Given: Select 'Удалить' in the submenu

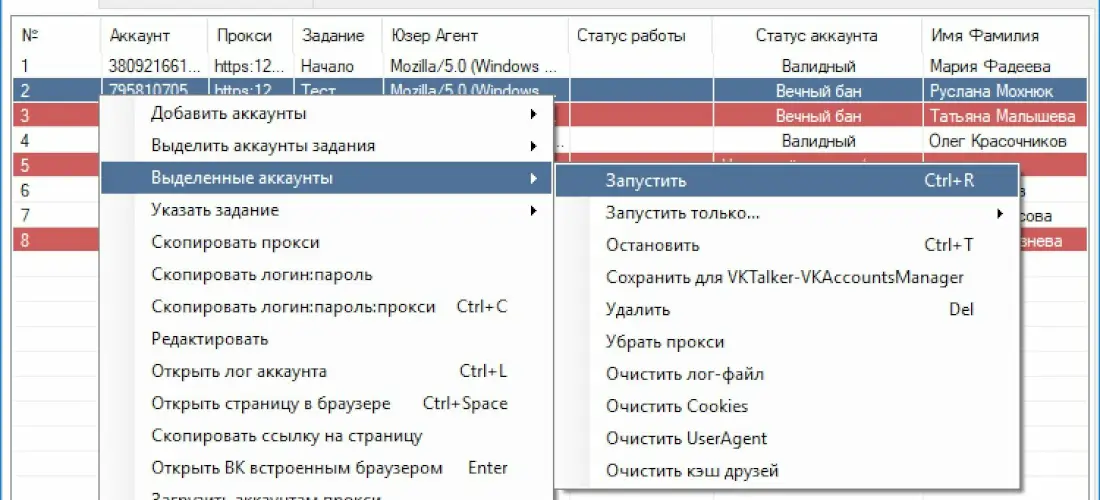Looking at the screenshot, I should pos(786,310).
